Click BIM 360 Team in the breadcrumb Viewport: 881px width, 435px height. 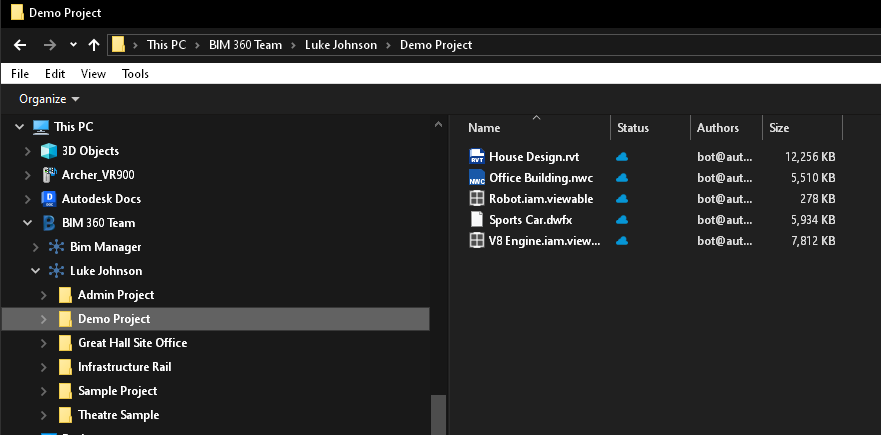pyautogui.click(x=246, y=45)
